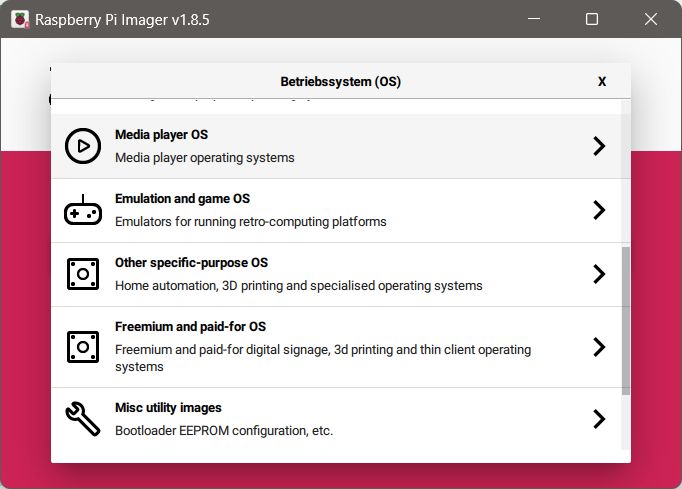Close the Betriebssystem (OS) dialog with X
Viewport: 682px width, 489px height.
click(602, 81)
